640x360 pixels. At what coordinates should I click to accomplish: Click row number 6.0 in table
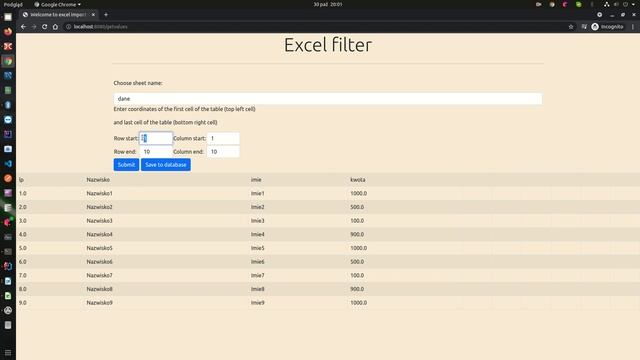click(22, 262)
